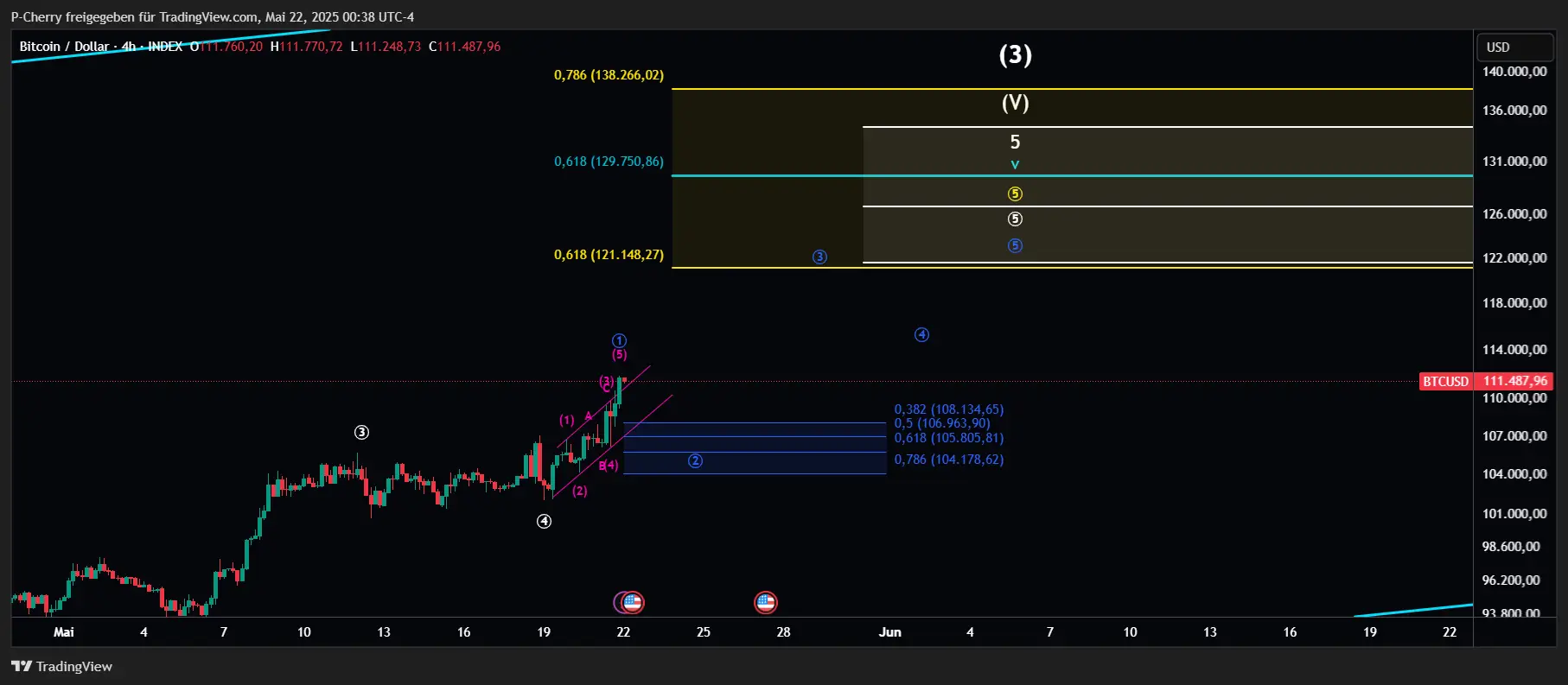
Task: Select the large white (3) wave label
Action: pos(1015,55)
